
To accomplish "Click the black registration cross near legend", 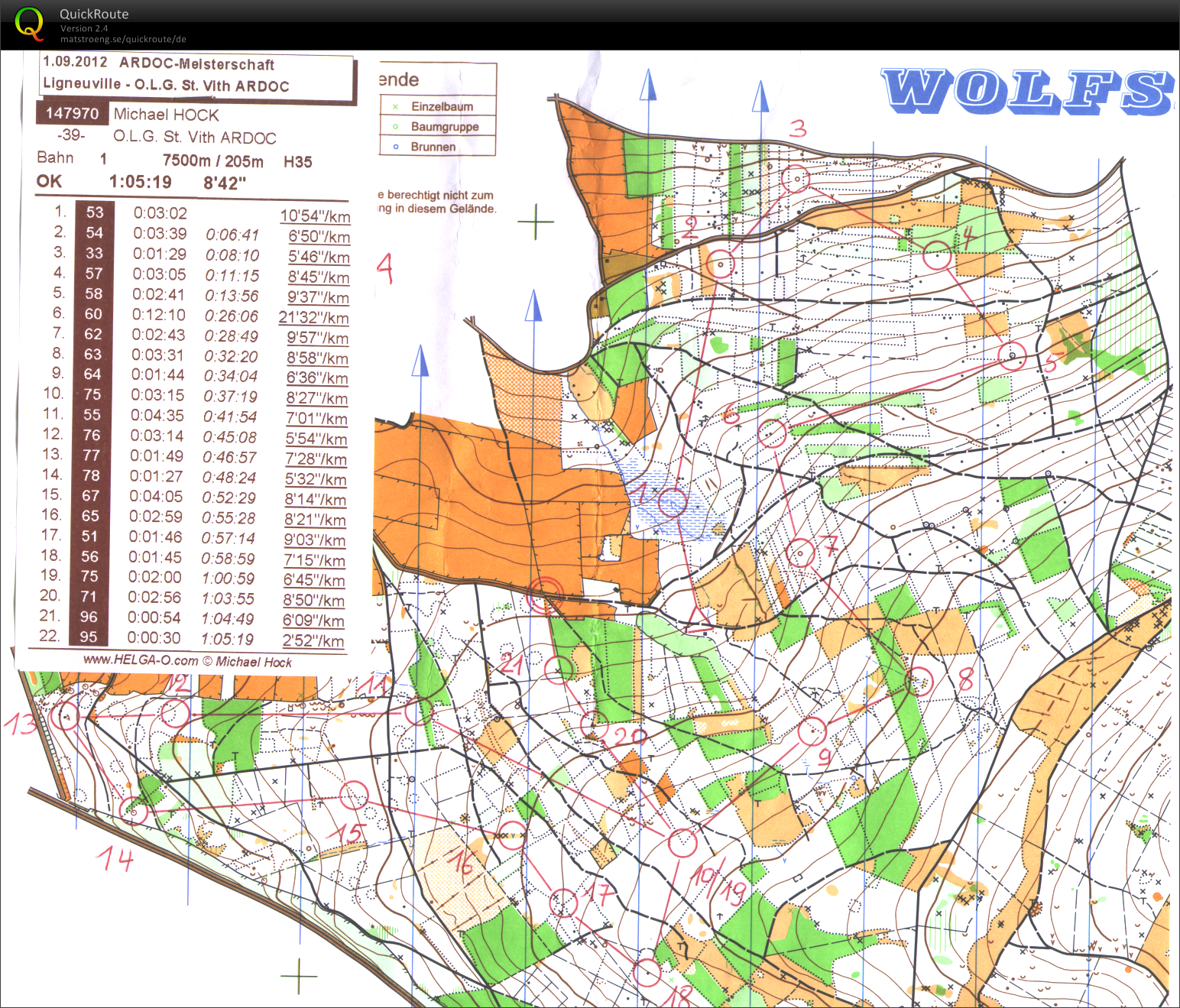I will pyautogui.click(x=537, y=222).
